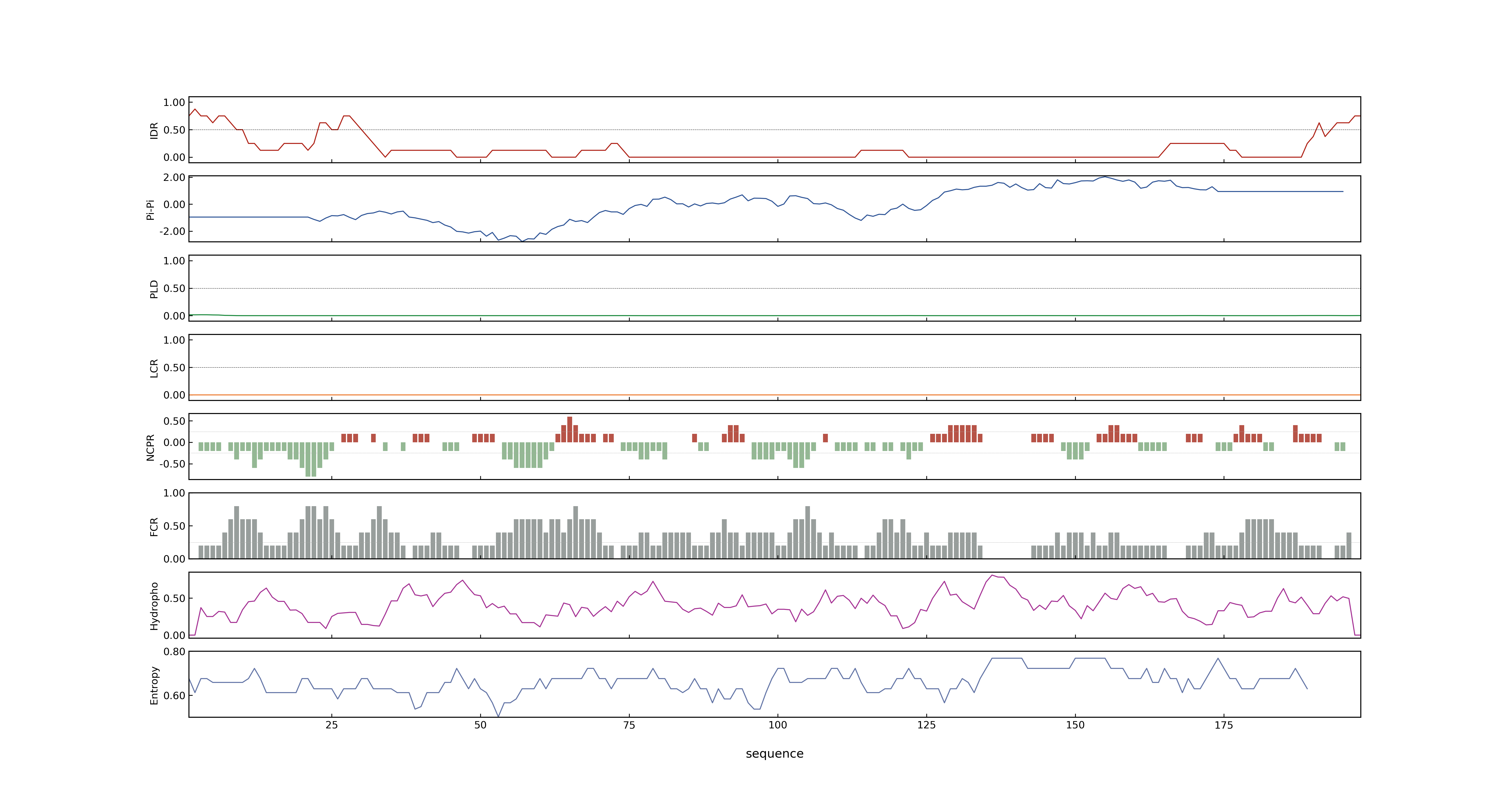
Task: Click the 2.00 tick in Pi-Pi panel
Action: pyautogui.click(x=174, y=177)
